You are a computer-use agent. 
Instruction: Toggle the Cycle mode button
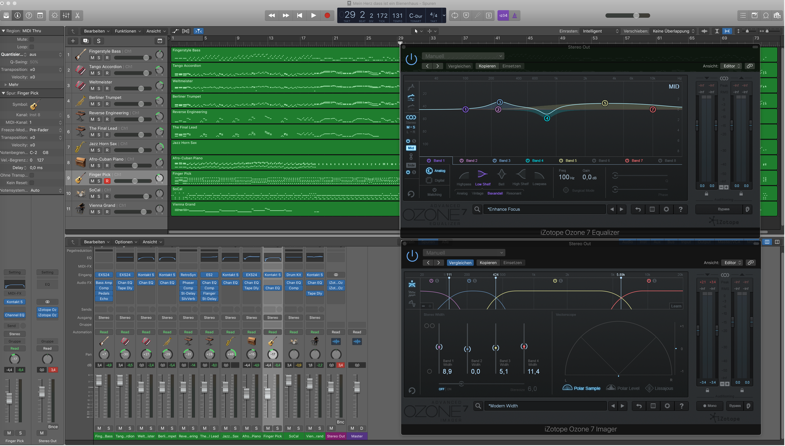pyautogui.click(x=455, y=16)
